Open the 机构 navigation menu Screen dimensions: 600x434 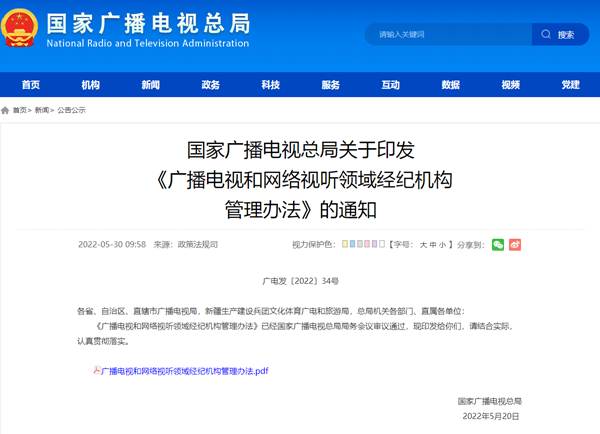(90, 85)
